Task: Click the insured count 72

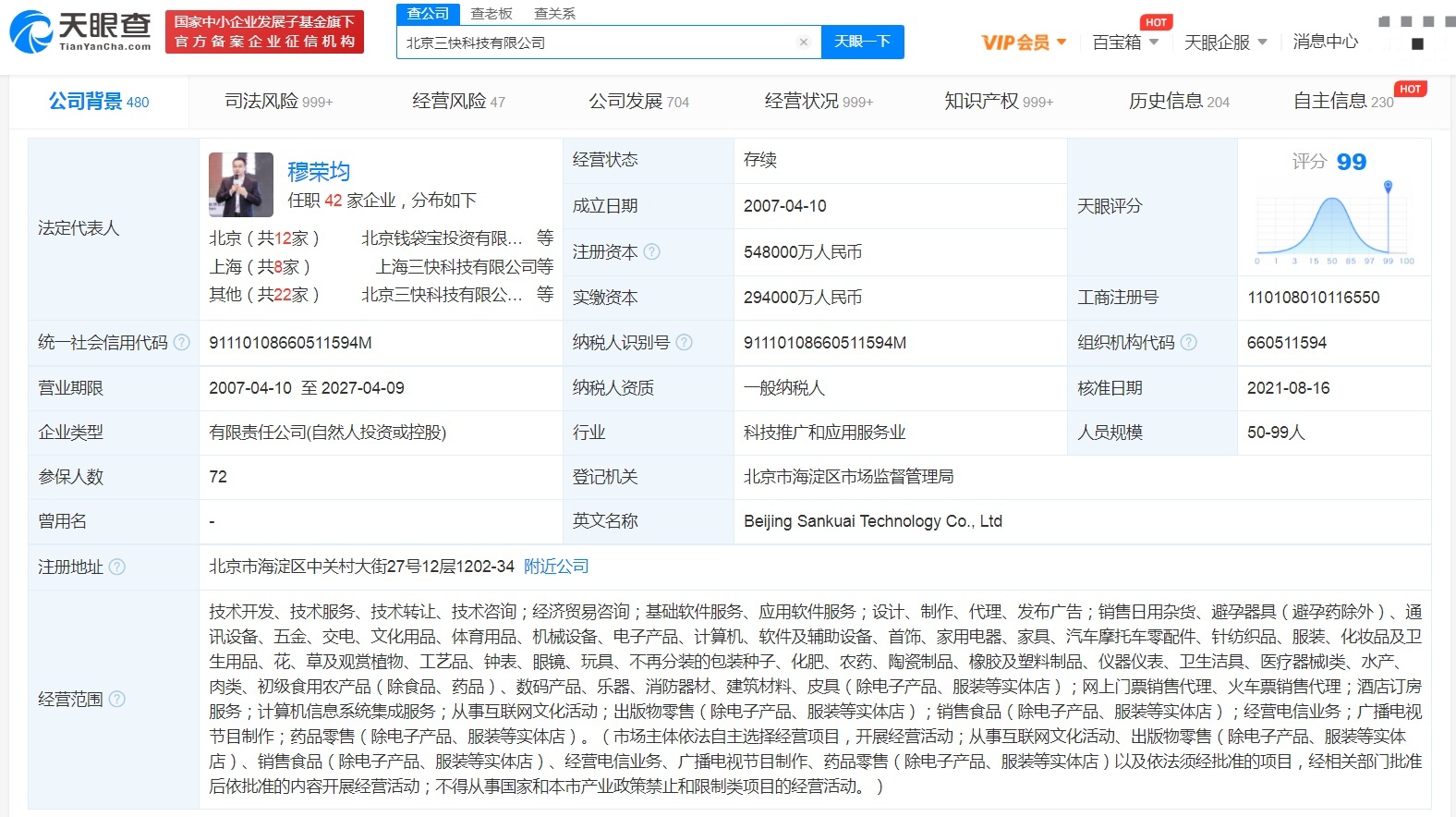Action: coord(217,477)
